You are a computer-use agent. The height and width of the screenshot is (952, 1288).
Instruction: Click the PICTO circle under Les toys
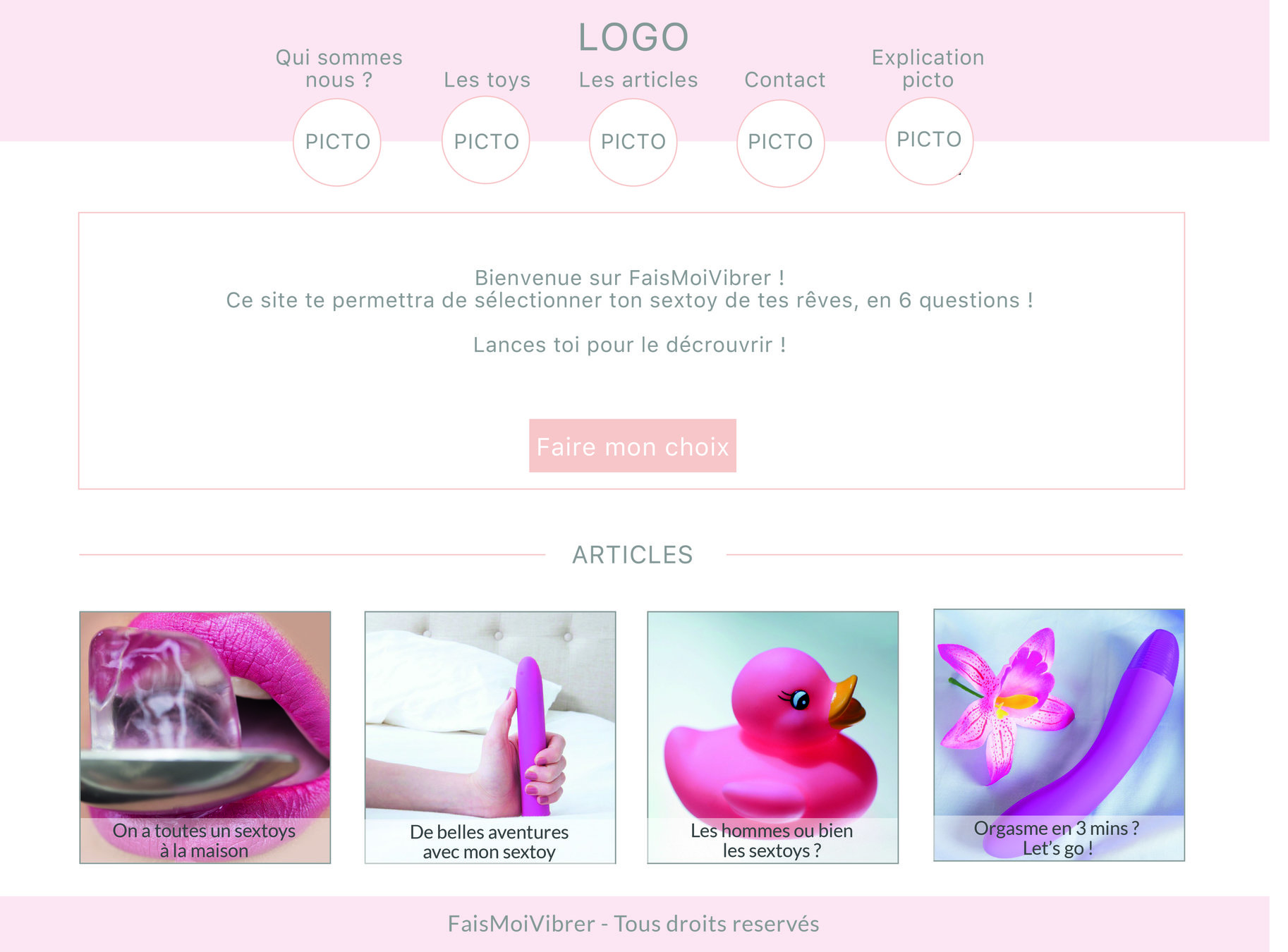click(486, 140)
